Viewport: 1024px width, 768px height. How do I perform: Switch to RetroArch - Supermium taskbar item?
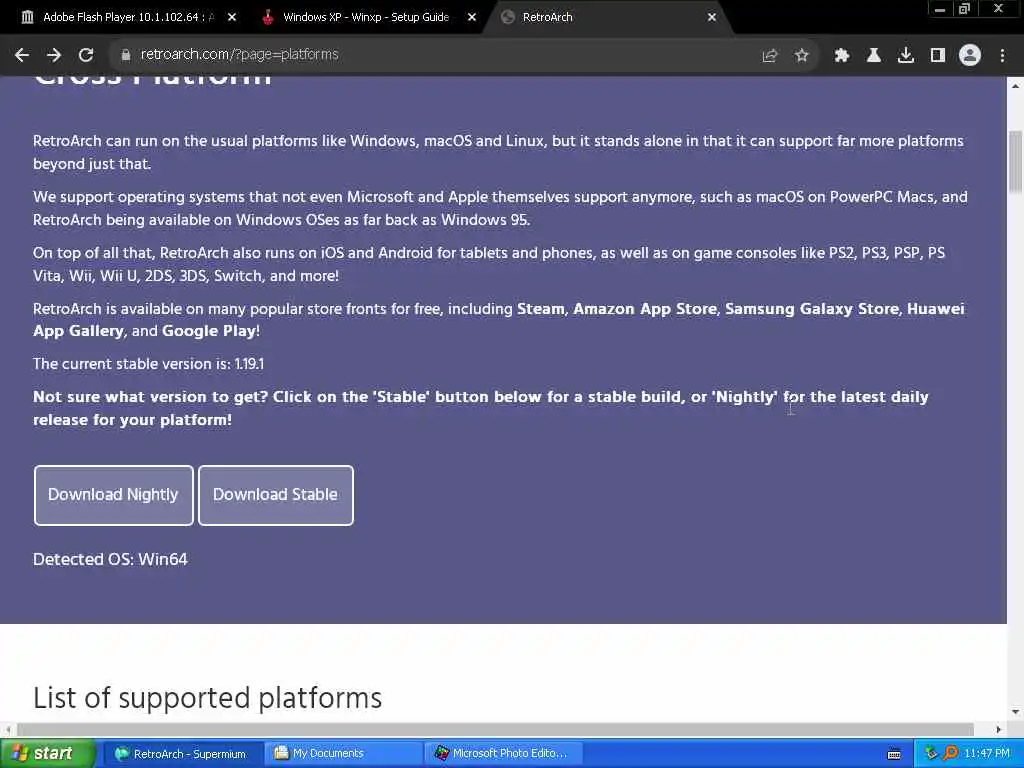tap(182, 754)
